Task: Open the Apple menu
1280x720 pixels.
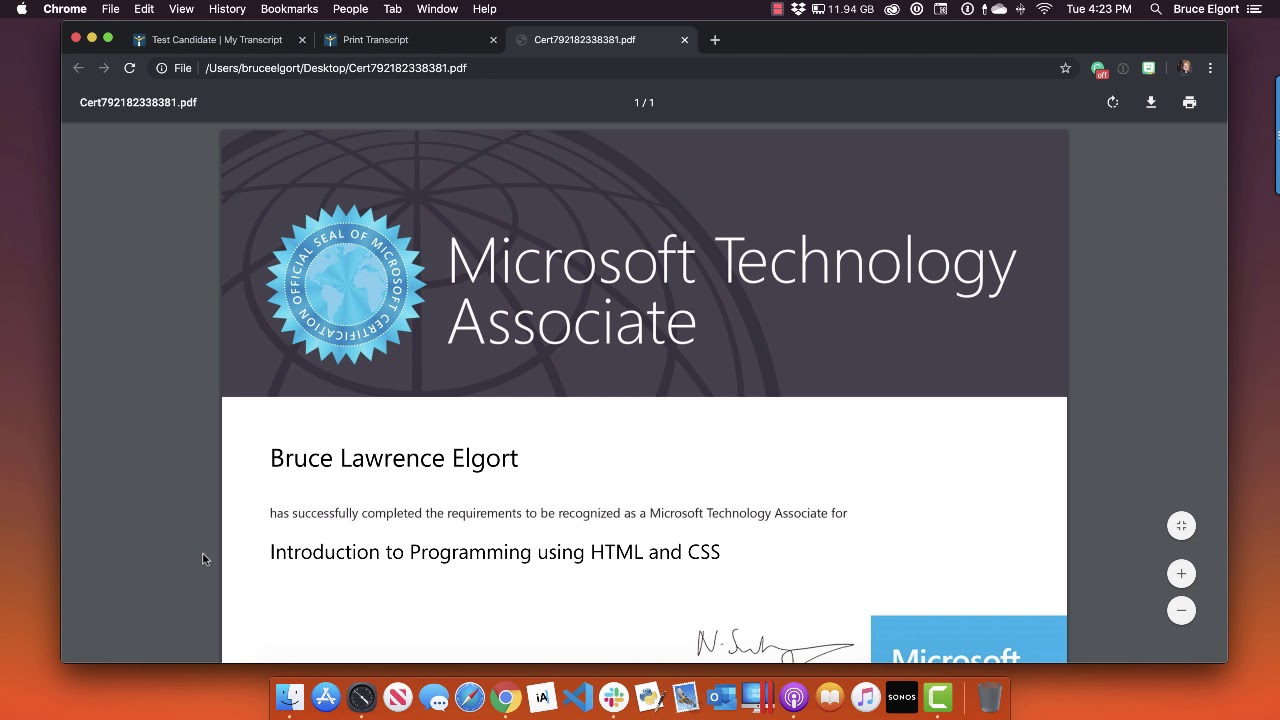Action: (x=21, y=9)
